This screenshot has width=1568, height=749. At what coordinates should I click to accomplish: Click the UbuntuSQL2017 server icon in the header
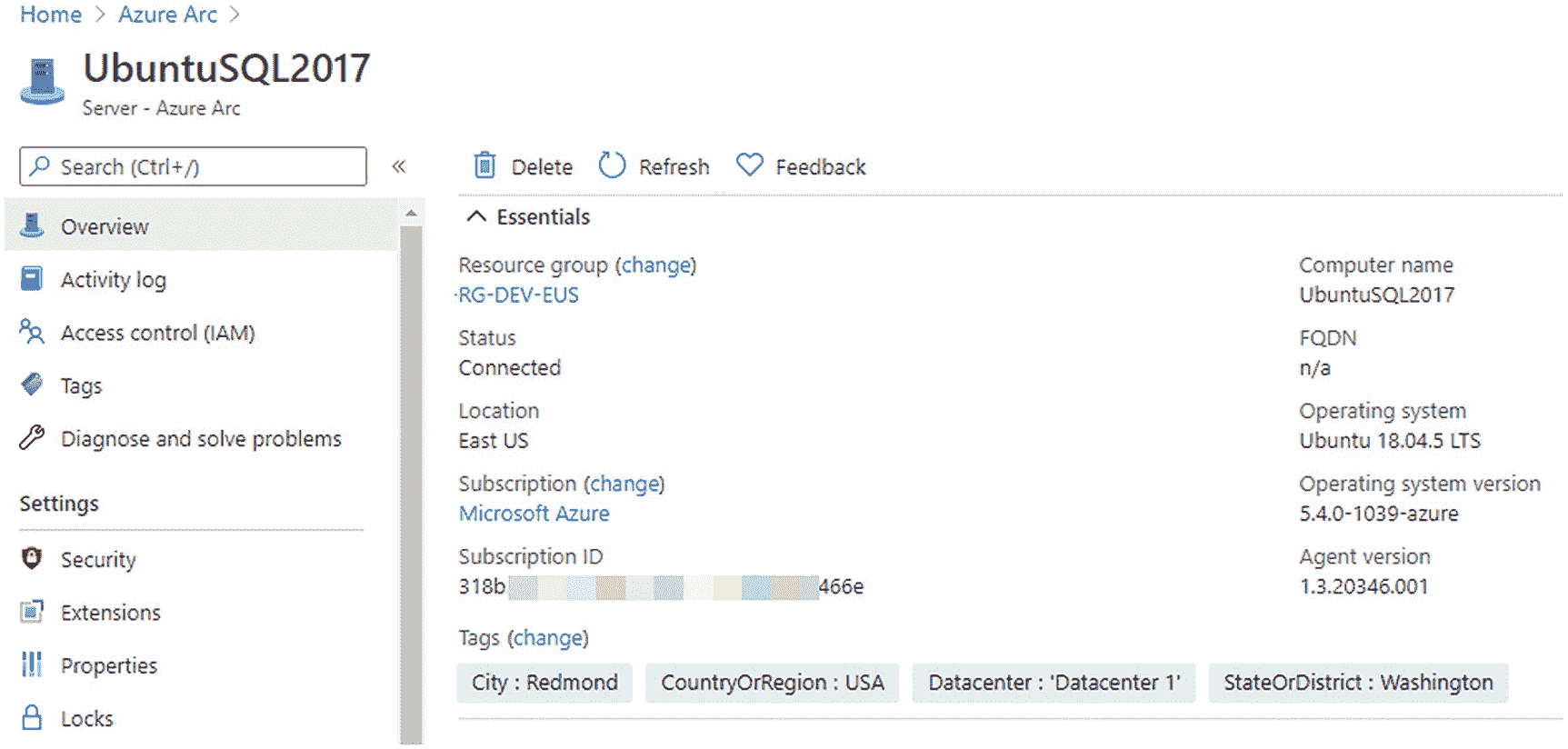[x=42, y=82]
